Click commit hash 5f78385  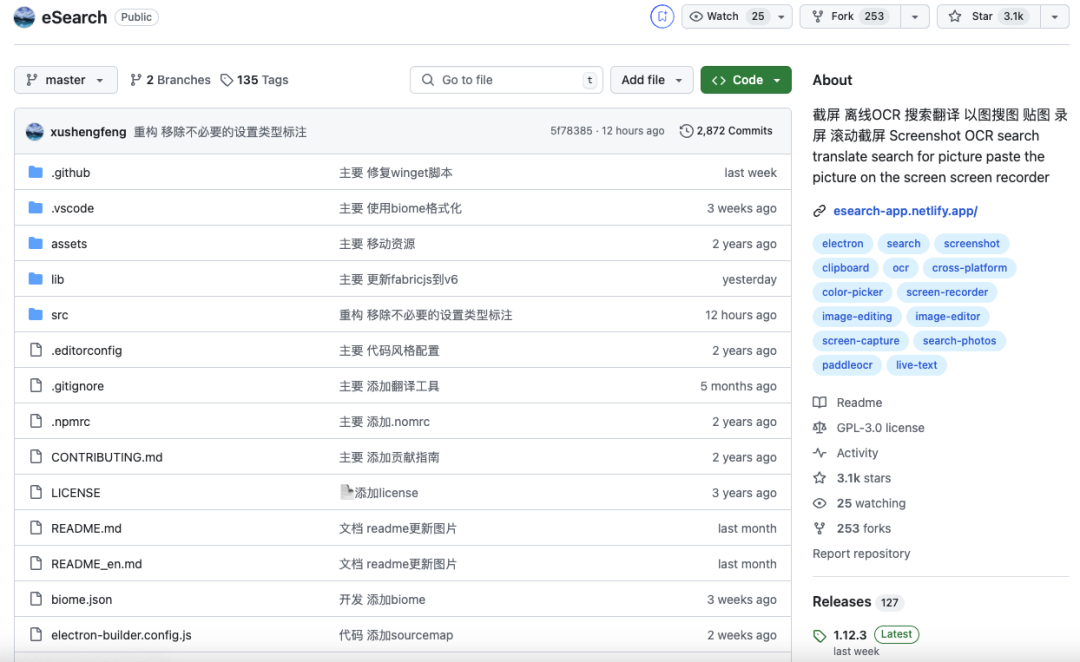571,131
